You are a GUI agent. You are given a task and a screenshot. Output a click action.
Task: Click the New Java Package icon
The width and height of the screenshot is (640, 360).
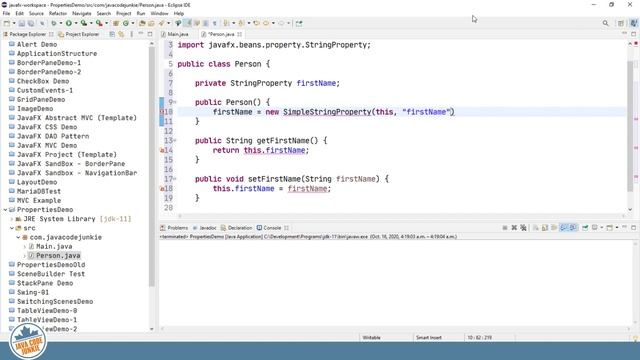point(116,23)
